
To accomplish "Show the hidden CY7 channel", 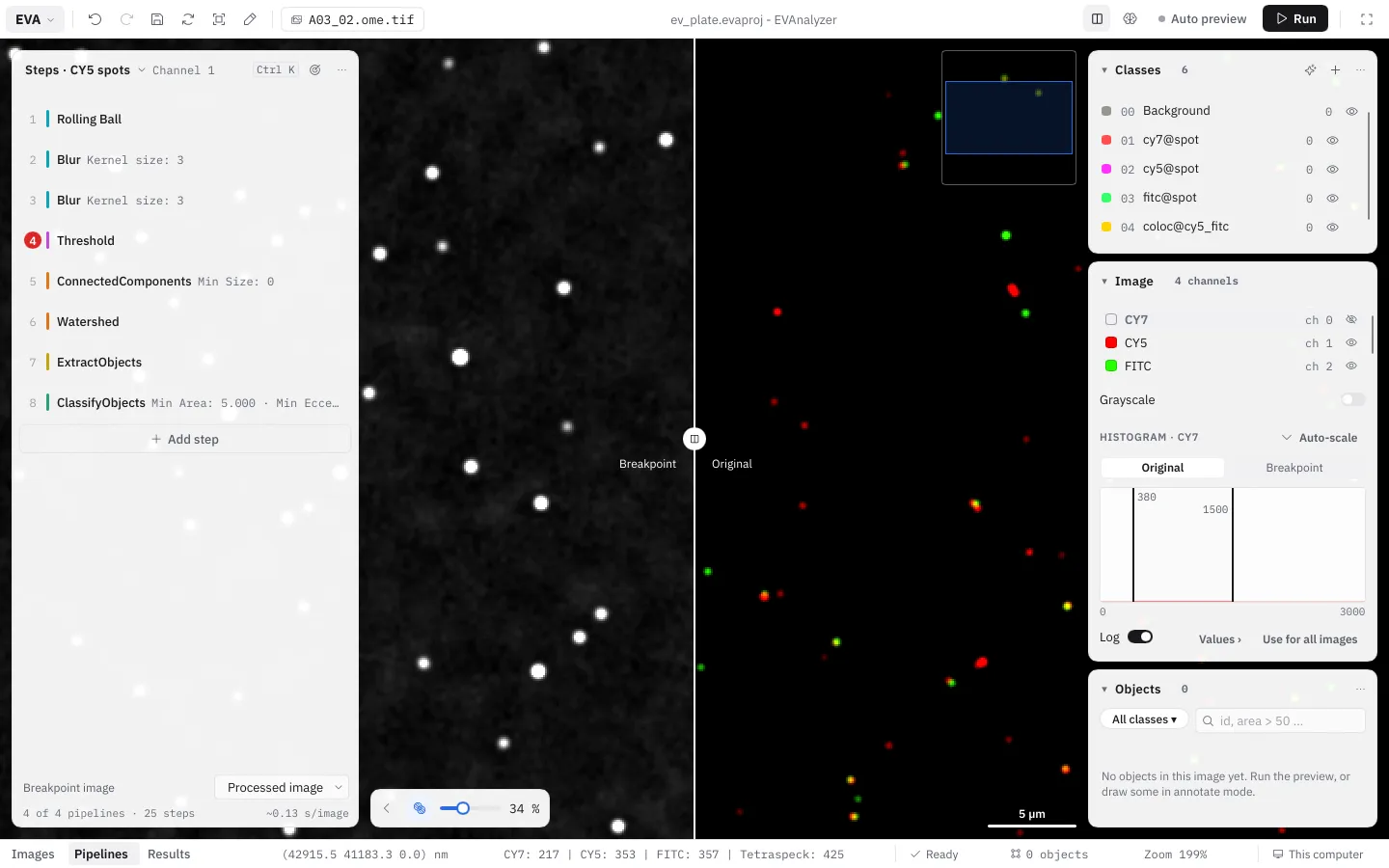I will point(1351,319).
